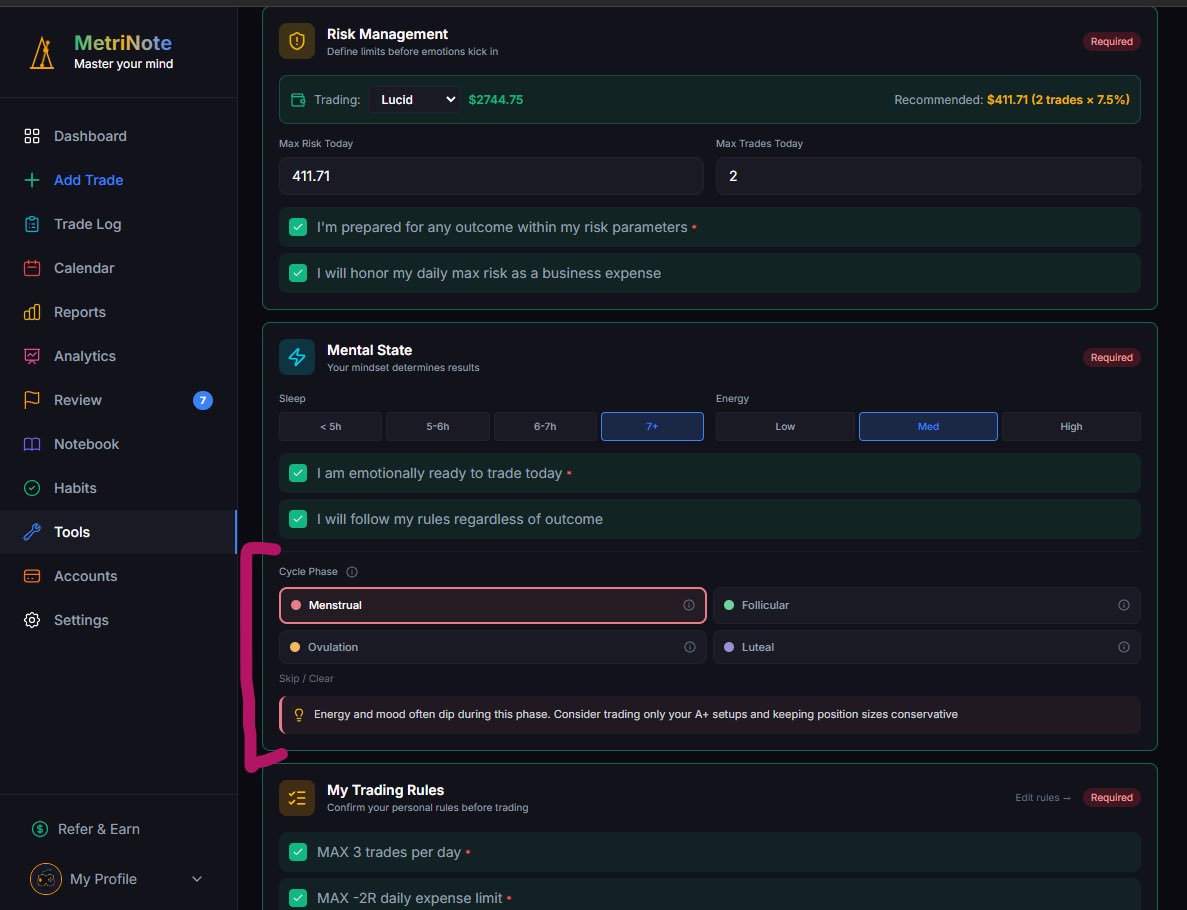Screen dimensions: 1187x910
Task: Click the MetriNote logo icon
Action: point(42,53)
